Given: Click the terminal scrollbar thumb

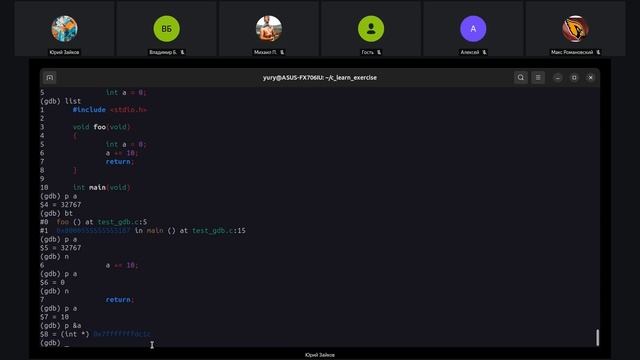Looking at the screenshot, I should pyautogui.click(x=597, y=338).
